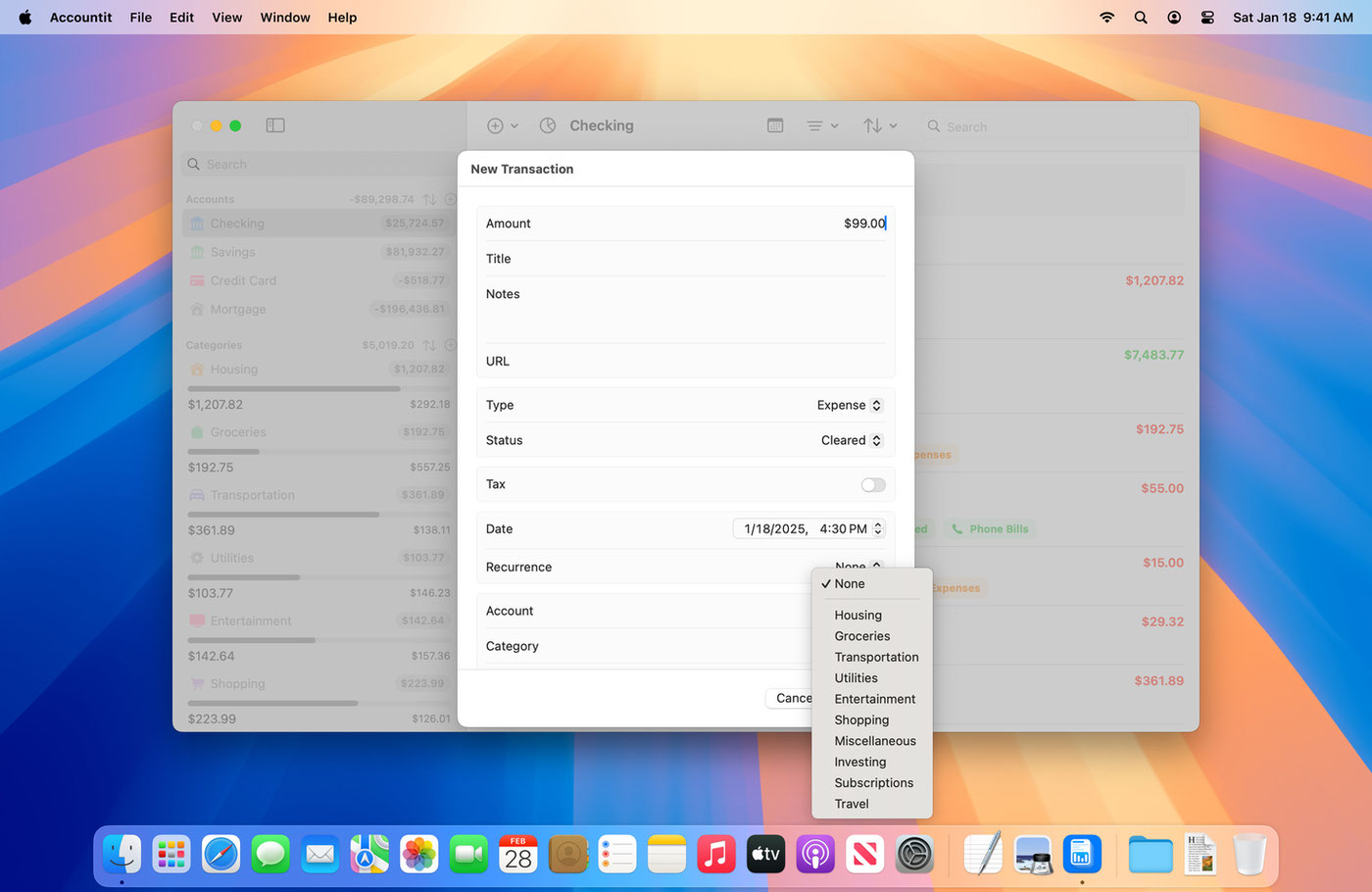Viewport: 1372px width, 892px height.
Task: Click the $7,483.77 transaction amount
Action: click(1153, 355)
